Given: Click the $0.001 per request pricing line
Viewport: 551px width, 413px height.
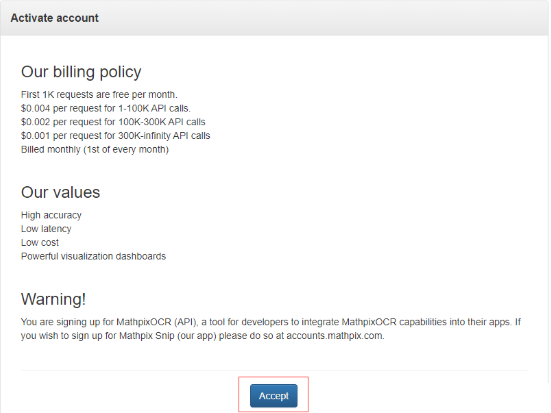Looking at the screenshot, I should click(x=116, y=136).
